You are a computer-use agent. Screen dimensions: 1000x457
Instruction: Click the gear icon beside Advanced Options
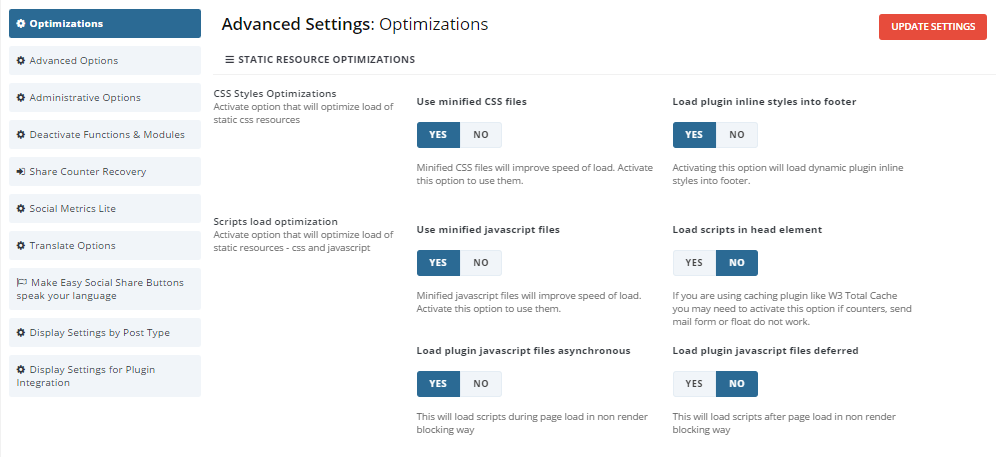pyautogui.click(x=21, y=61)
